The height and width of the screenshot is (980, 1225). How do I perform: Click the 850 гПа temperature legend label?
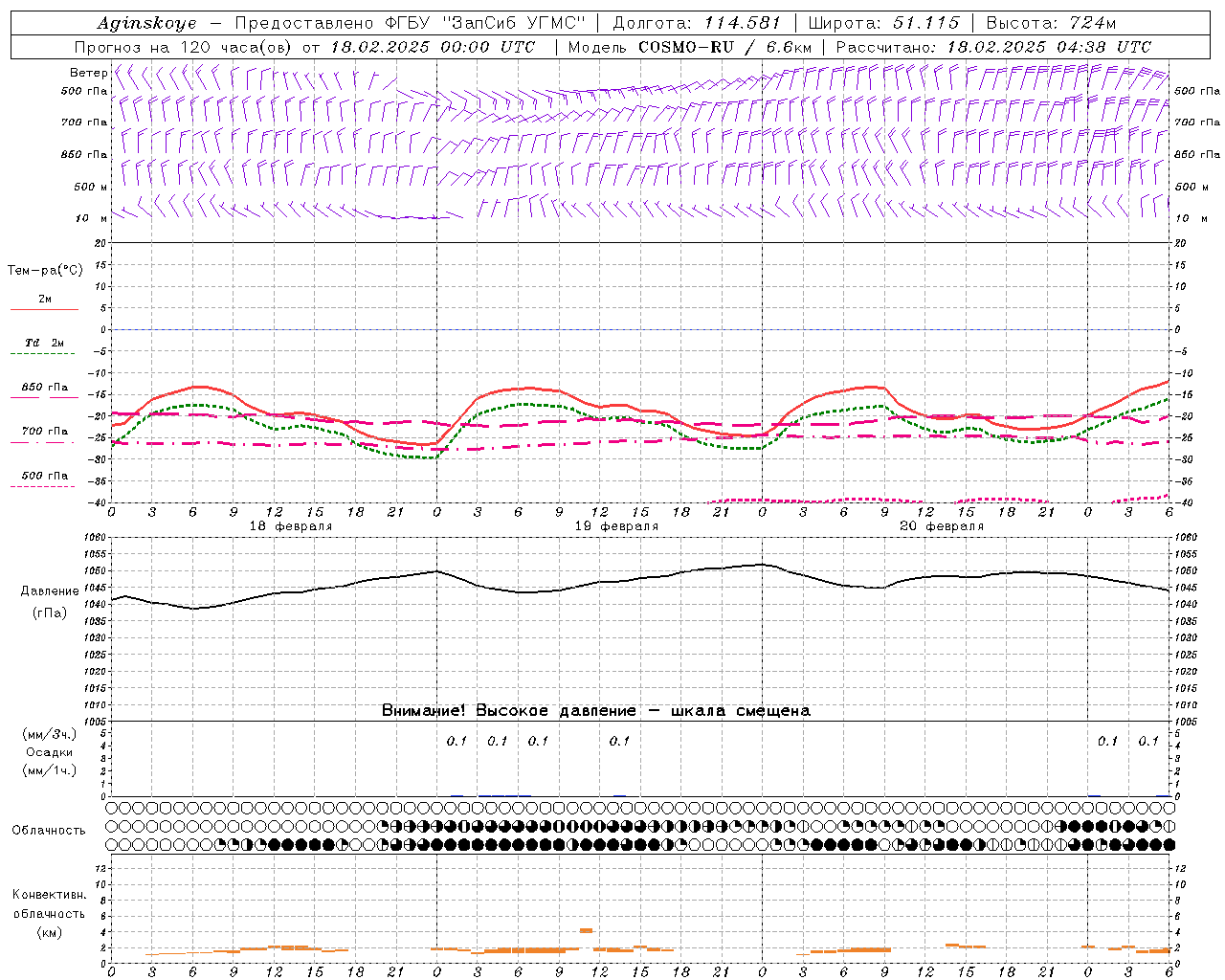pos(45,388)
